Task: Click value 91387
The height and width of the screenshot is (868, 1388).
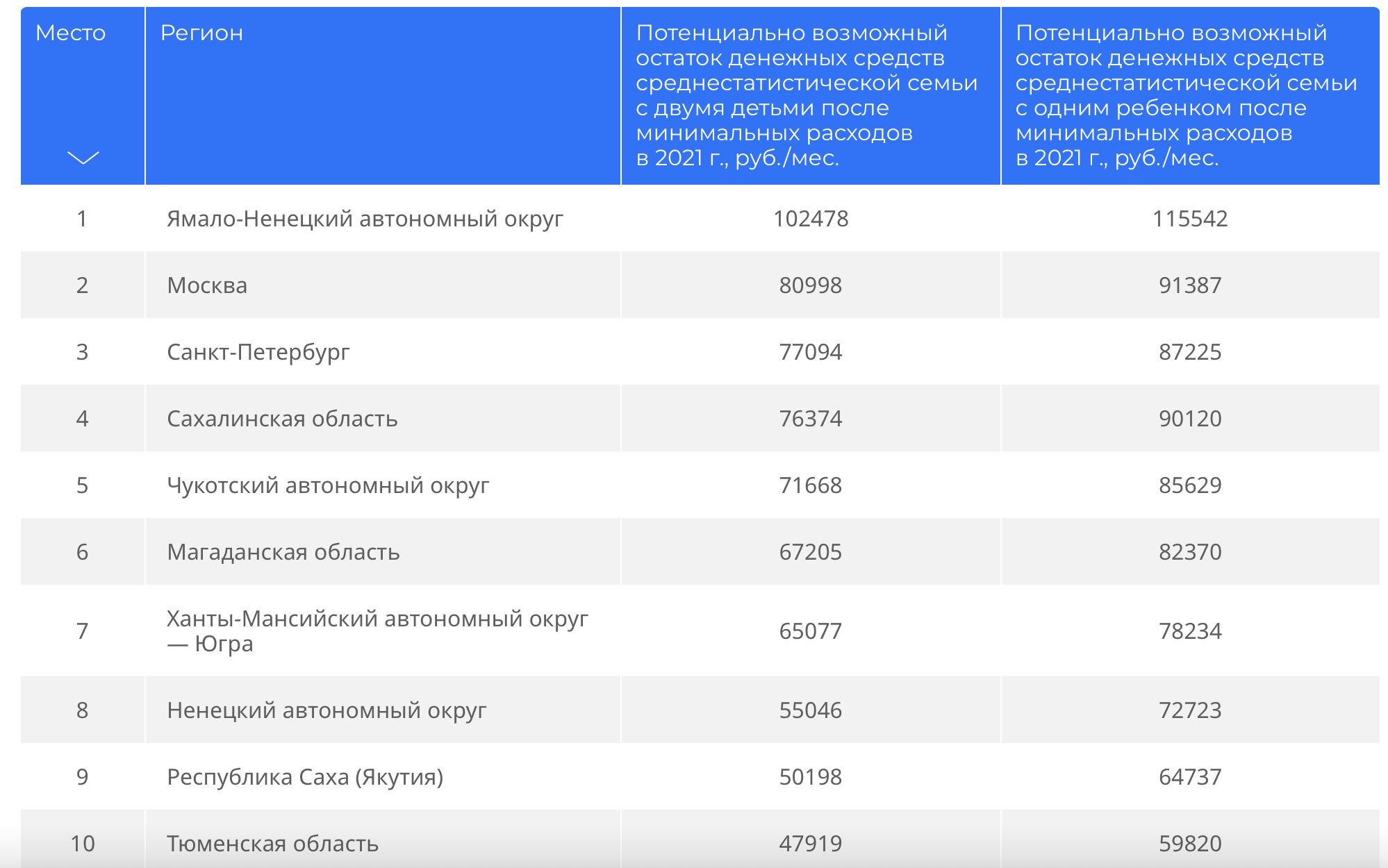Action: point(1190,285)
